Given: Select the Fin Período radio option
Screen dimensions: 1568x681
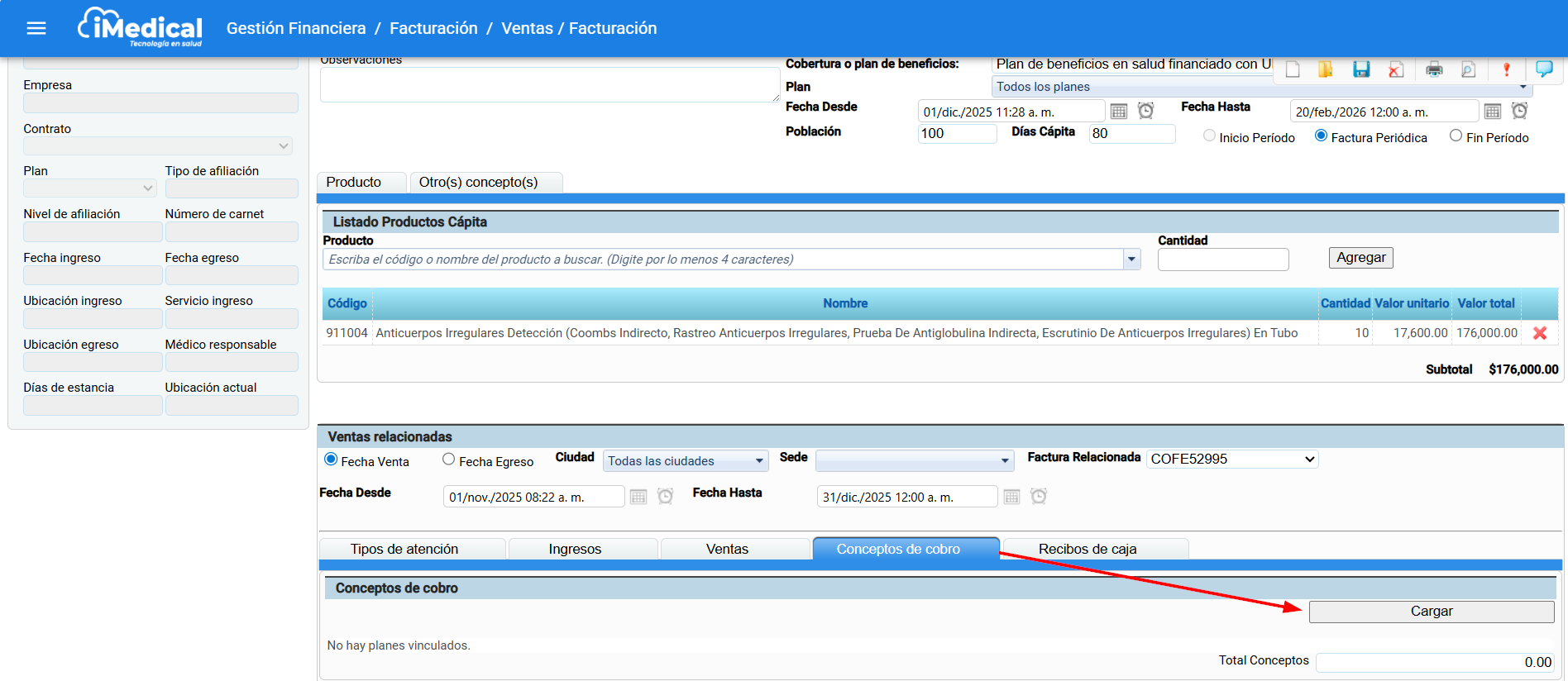Looking at the screenshot, I should [x=1456, y=136].
